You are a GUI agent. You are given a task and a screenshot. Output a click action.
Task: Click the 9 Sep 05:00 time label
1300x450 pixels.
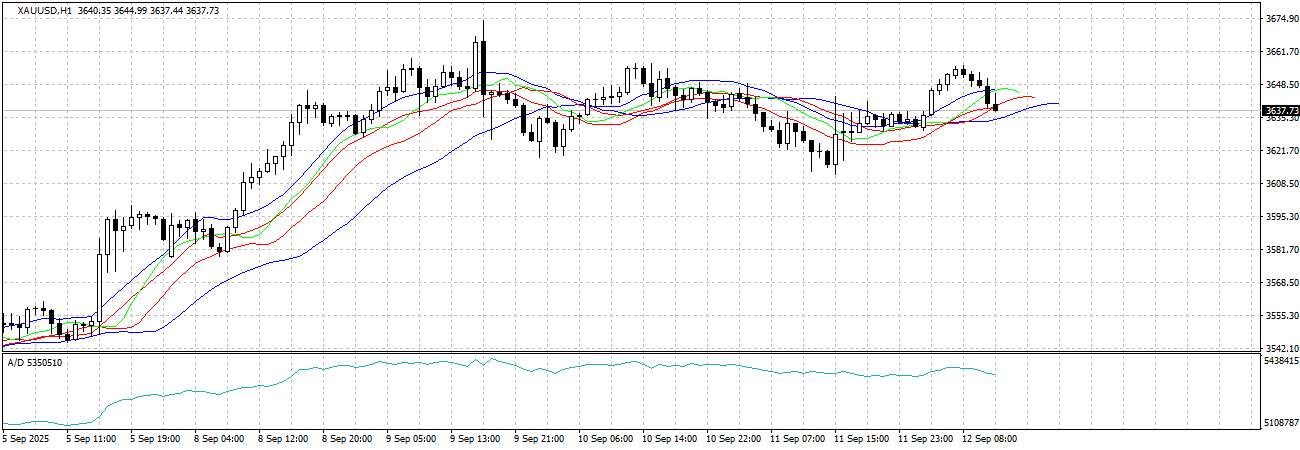[411, 439]
